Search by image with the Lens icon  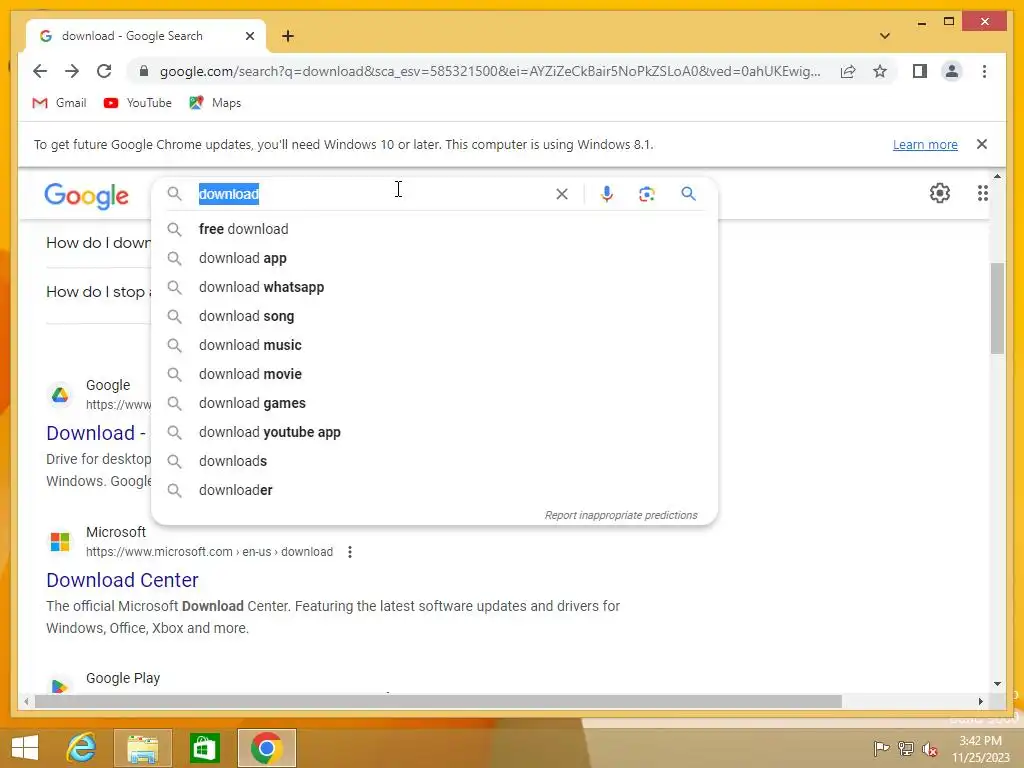point(647,194)
